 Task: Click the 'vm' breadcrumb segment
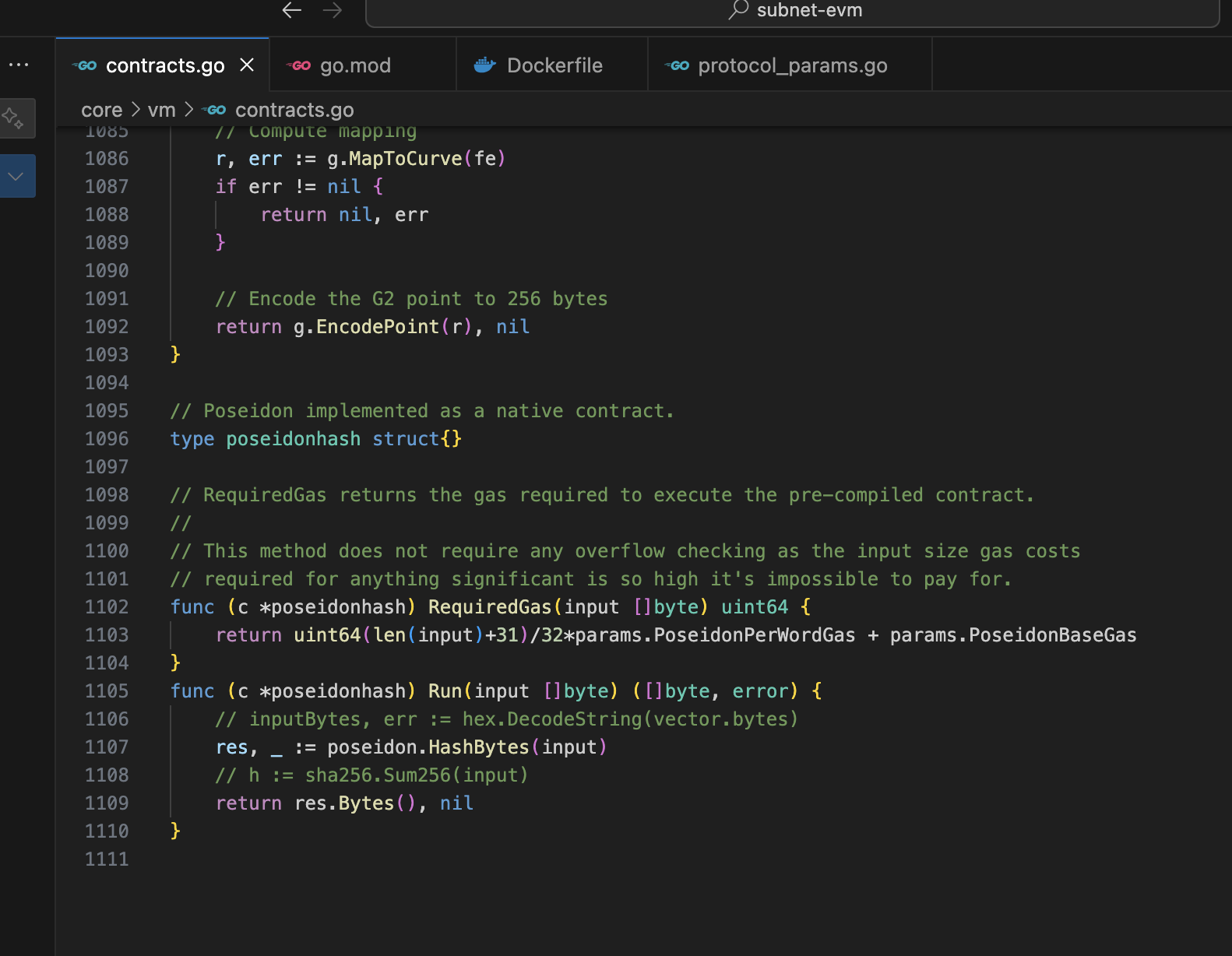pos(162,110)
